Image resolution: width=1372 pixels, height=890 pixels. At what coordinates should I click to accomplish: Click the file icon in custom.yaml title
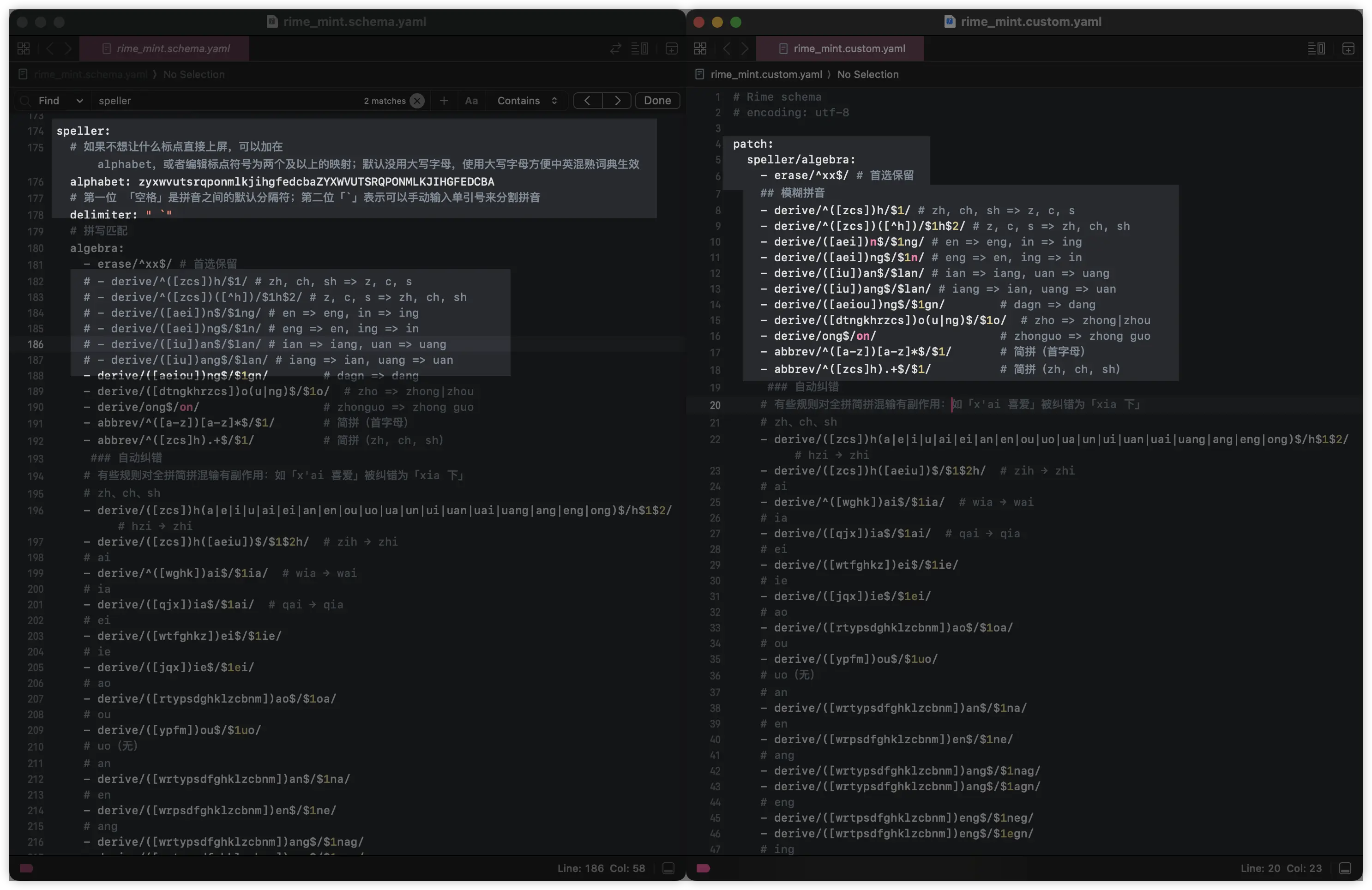(950, 21)
